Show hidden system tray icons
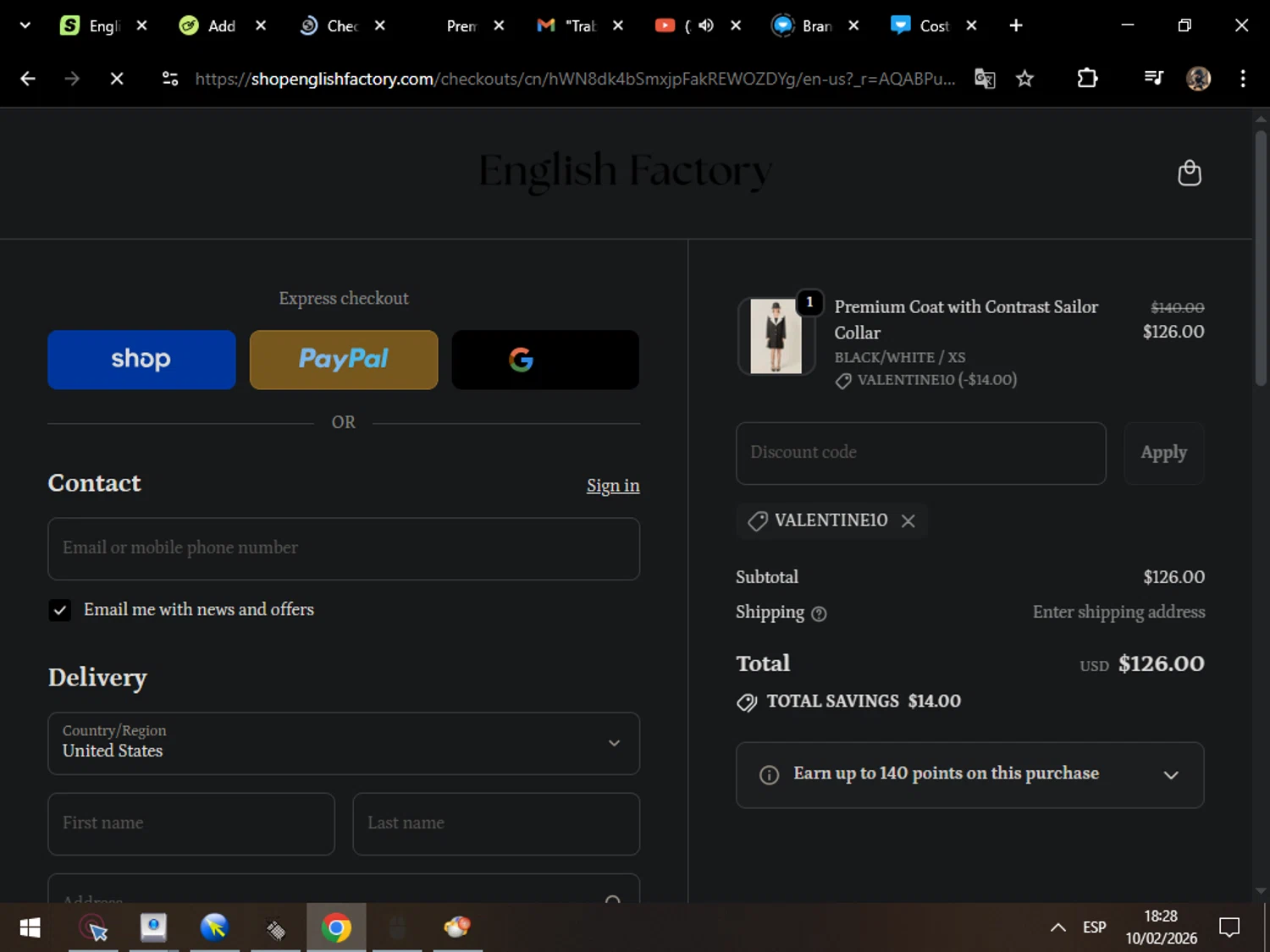Viewport: 1270px width, 952px height. pos(1057,927)
